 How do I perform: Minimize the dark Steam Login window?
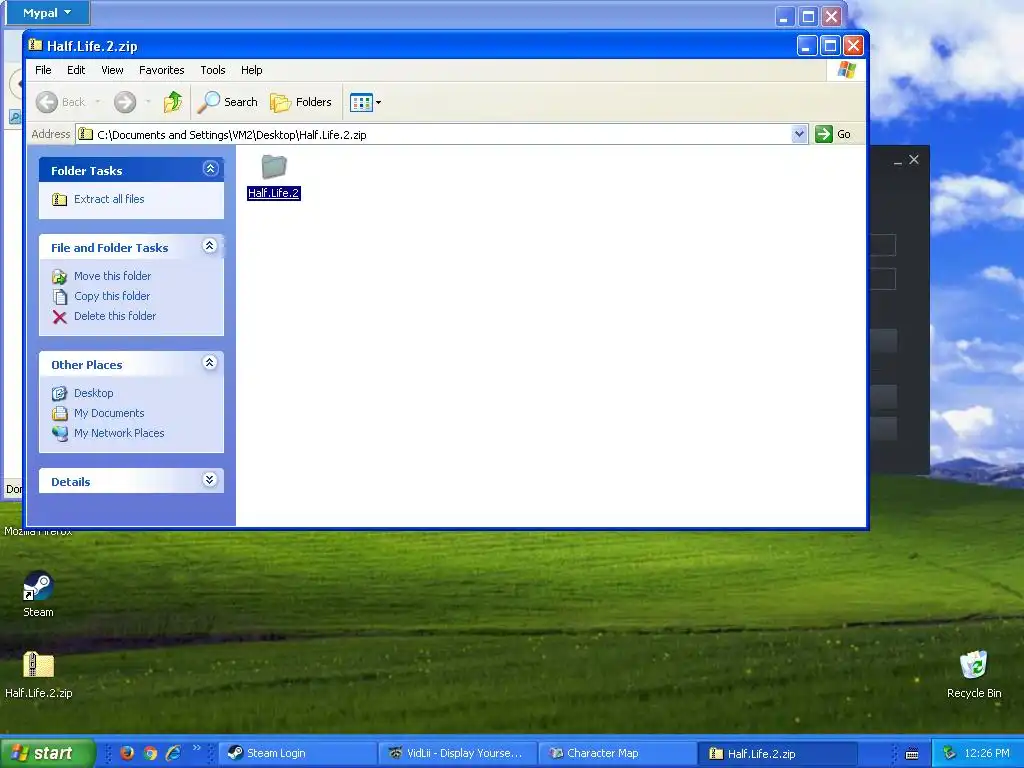(x=897, y=161)
